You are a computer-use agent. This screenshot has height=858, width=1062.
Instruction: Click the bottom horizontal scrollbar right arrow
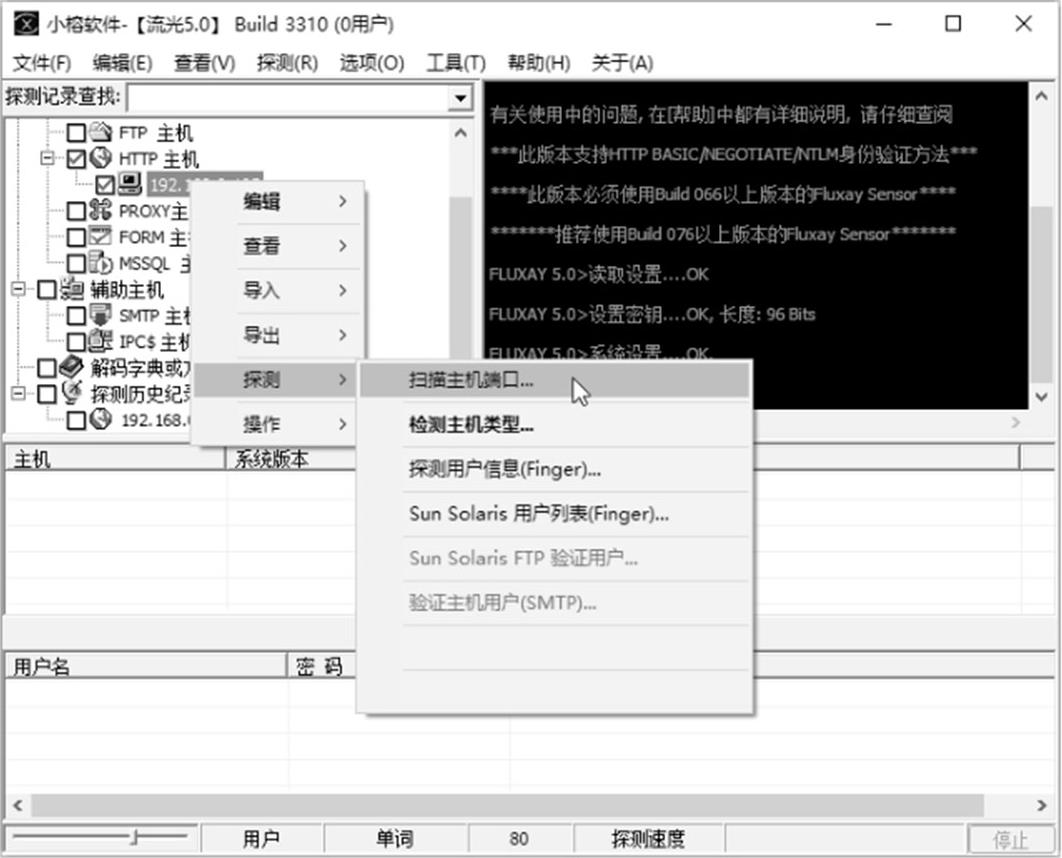[x=1042, y=805]
